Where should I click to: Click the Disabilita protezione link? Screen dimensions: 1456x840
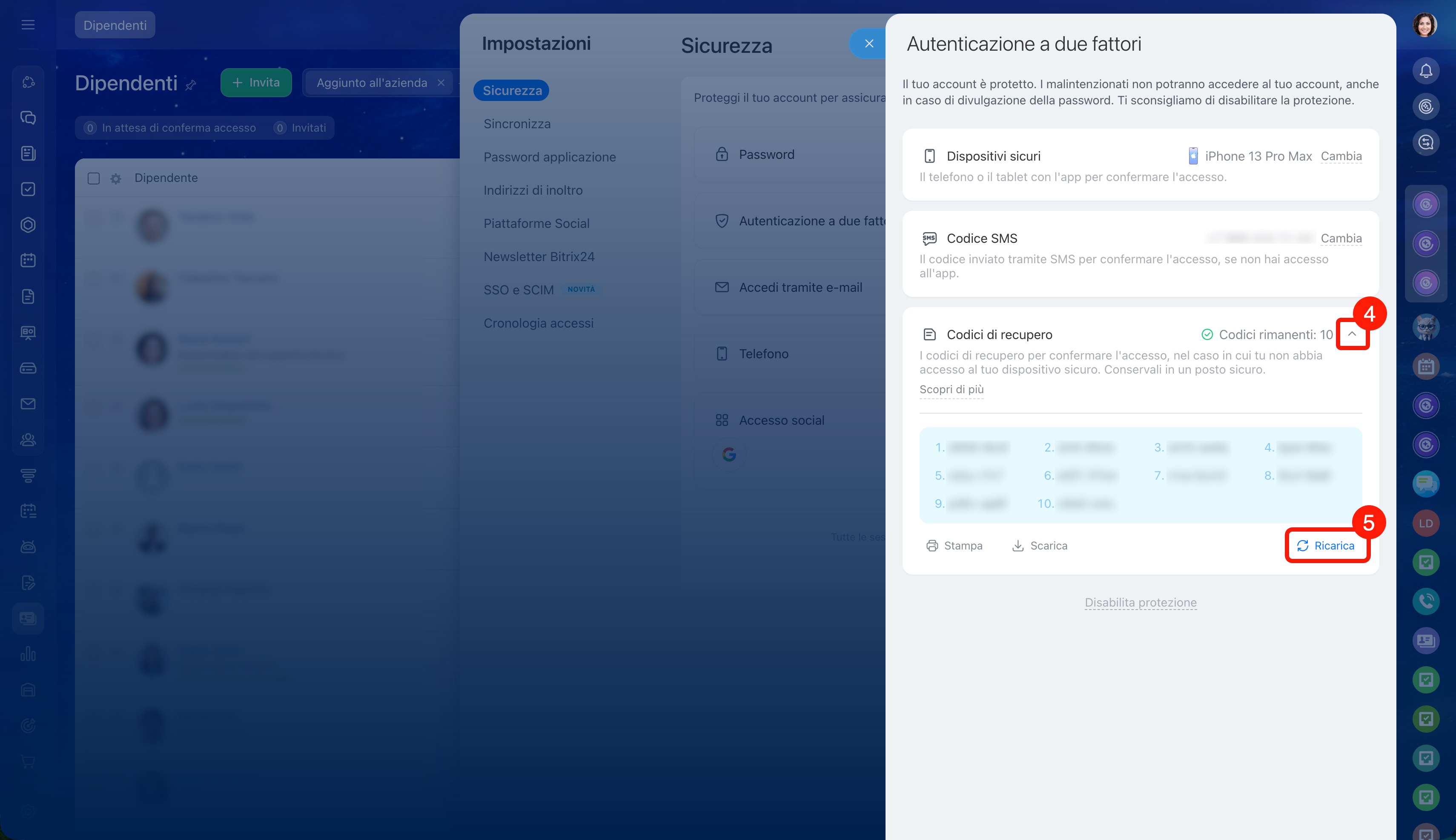[x=1140, y=602]
